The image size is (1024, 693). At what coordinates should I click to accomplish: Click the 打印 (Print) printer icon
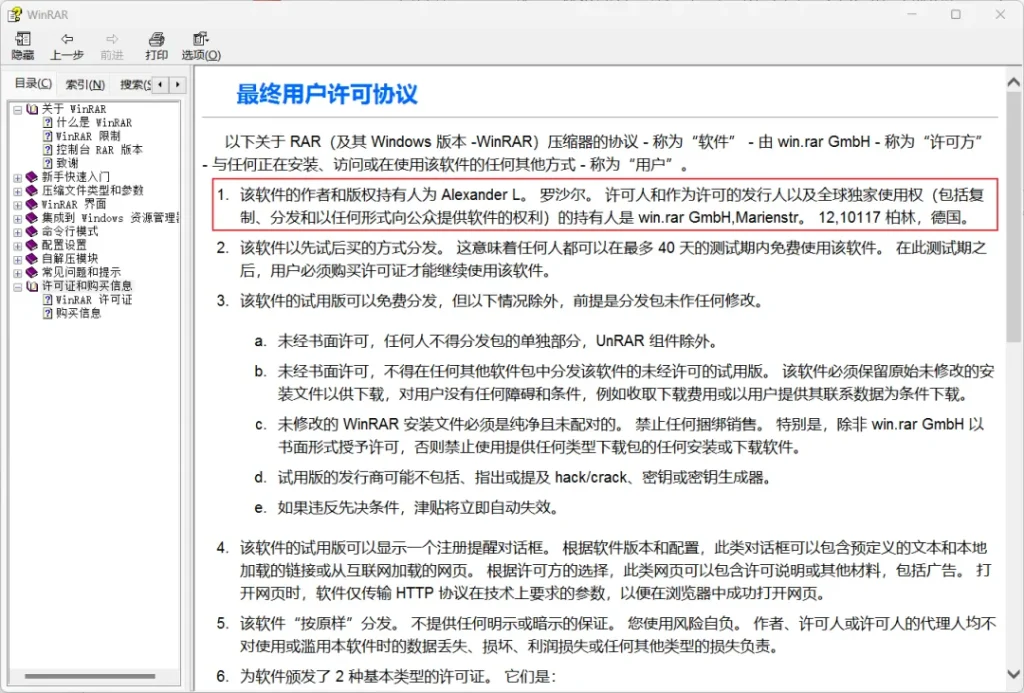156,39
